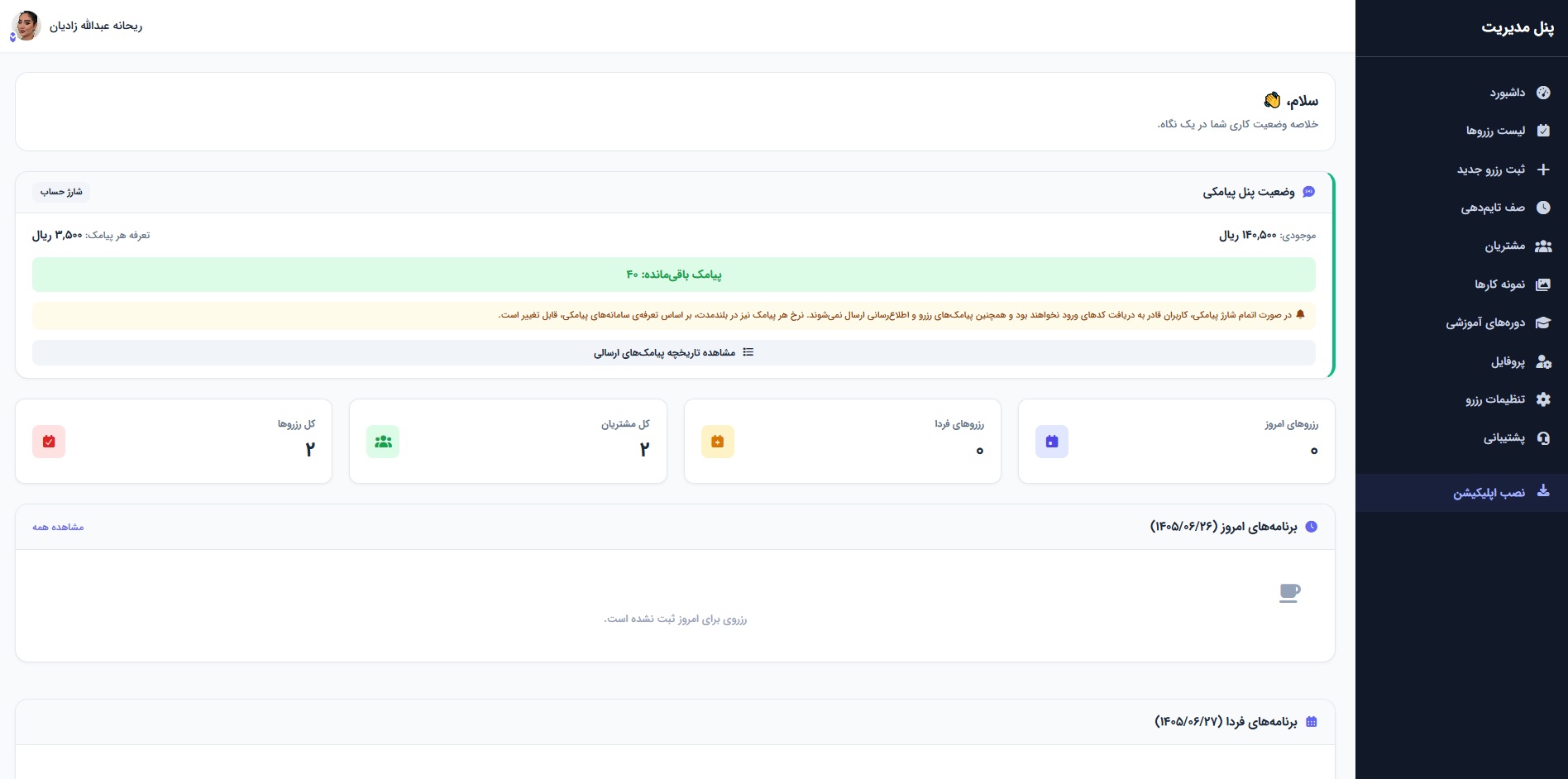
Task: Click the مشاهده همه link
Action: click(x=58, y=527)
